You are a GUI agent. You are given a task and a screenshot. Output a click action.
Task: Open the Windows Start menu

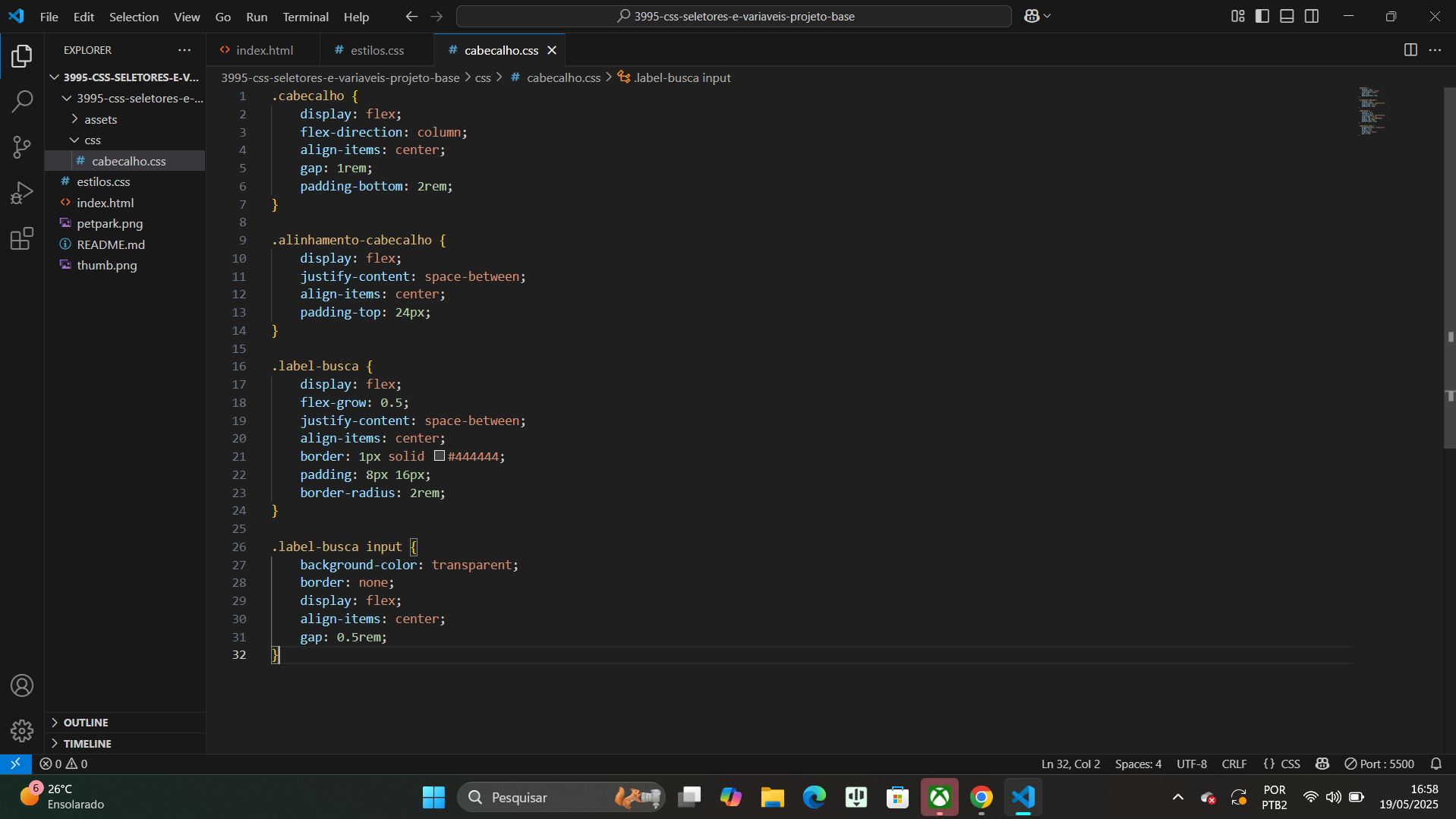433,797
